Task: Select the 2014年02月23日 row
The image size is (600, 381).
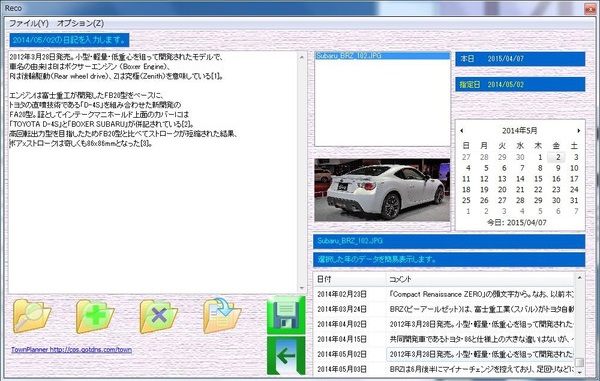Action: (x=443, y=294)
